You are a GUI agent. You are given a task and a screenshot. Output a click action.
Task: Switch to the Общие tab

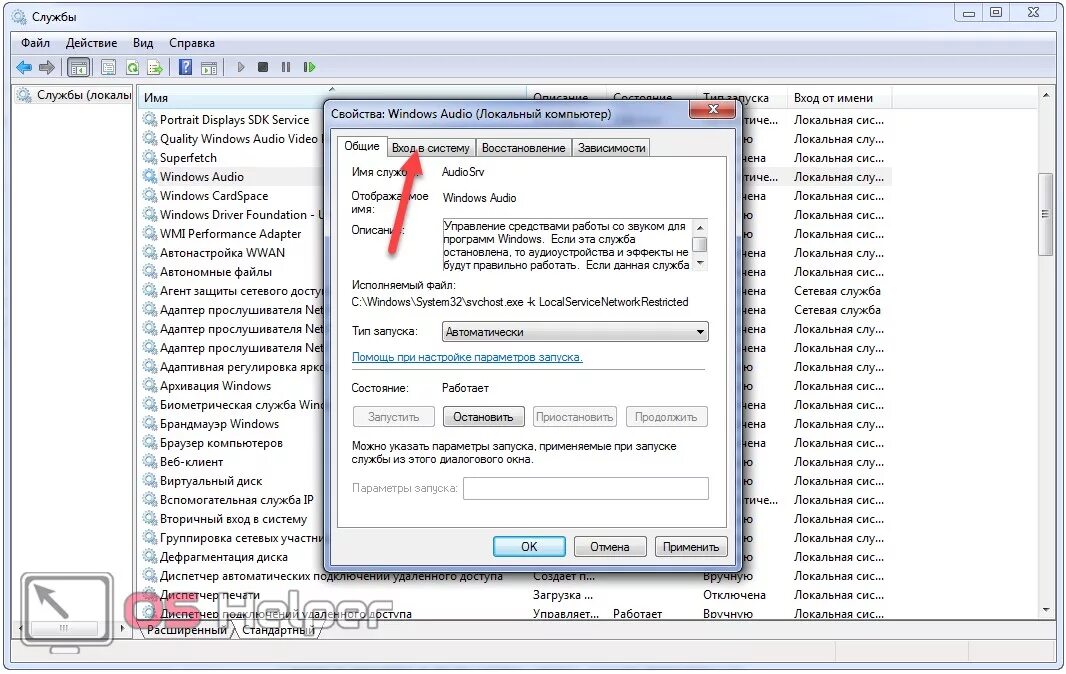362,146
